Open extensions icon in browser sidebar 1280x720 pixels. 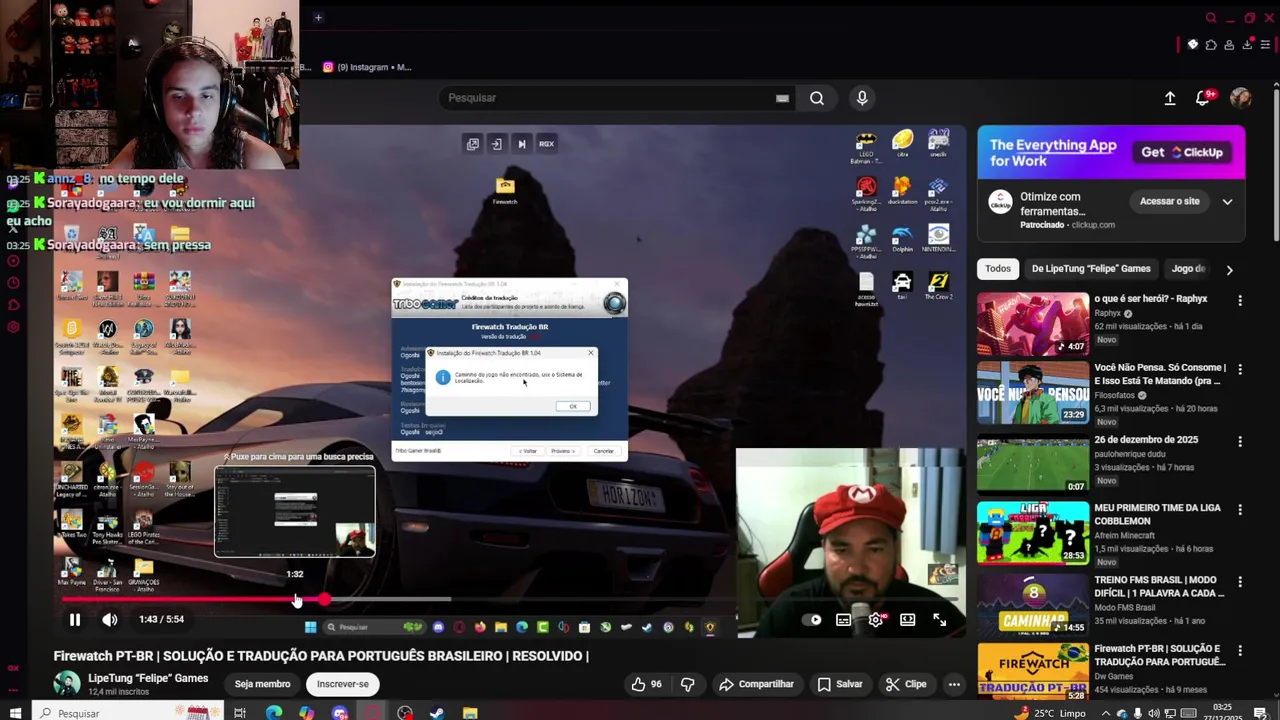pos(13,305)
